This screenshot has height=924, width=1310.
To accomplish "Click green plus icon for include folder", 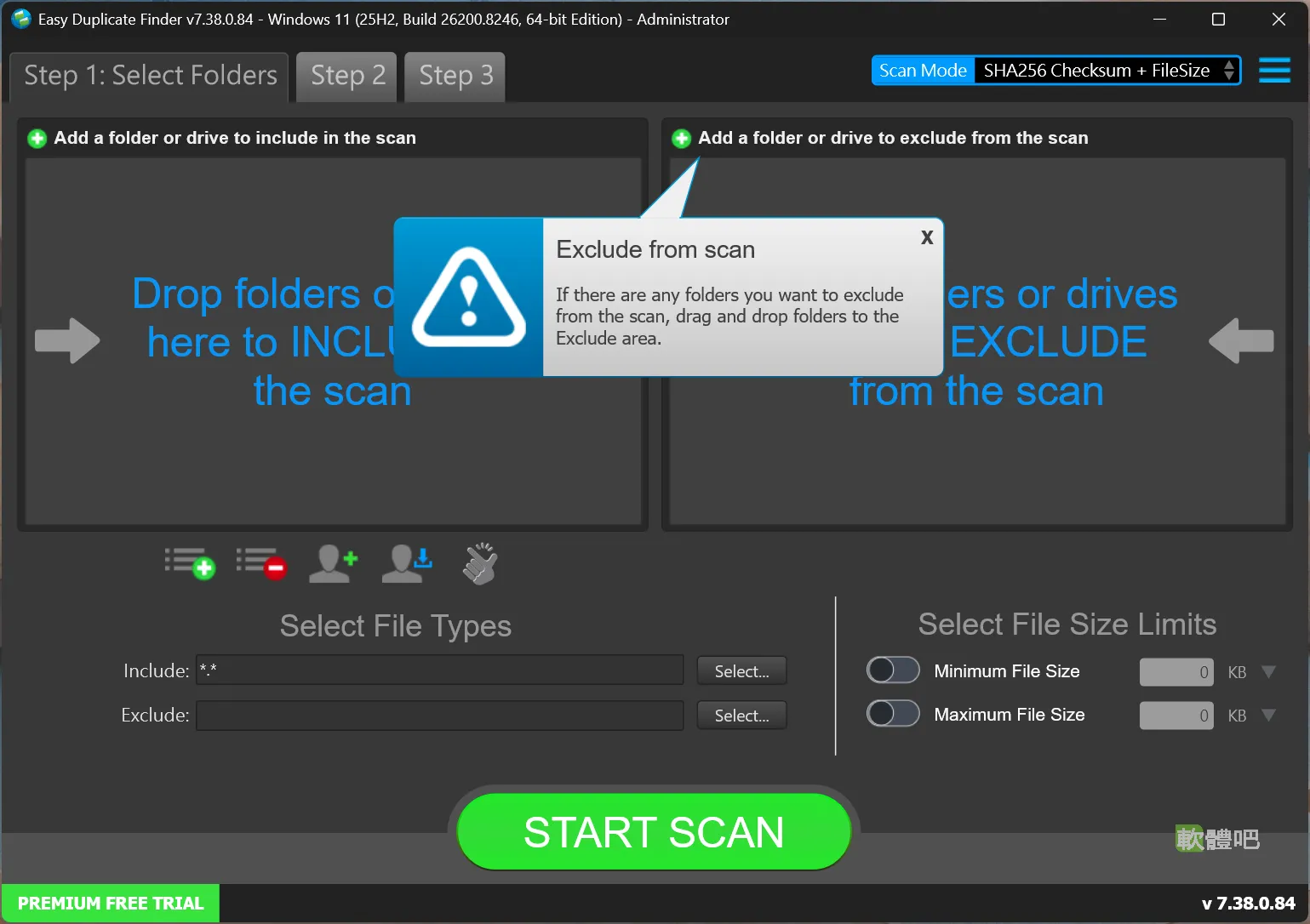I will (37, 138).
